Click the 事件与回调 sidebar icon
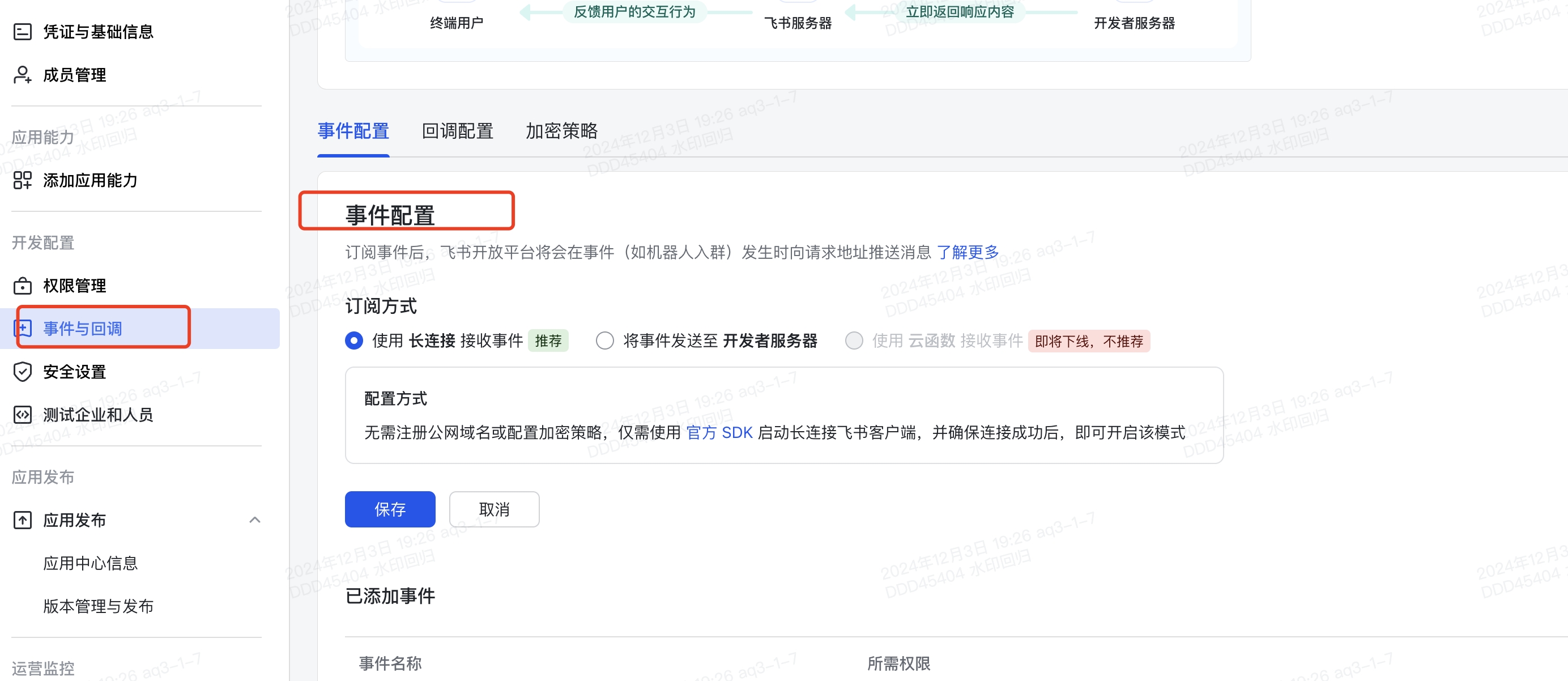Image resolution: width=1568 pixels, height=681 pixels. tap(23, 329)
